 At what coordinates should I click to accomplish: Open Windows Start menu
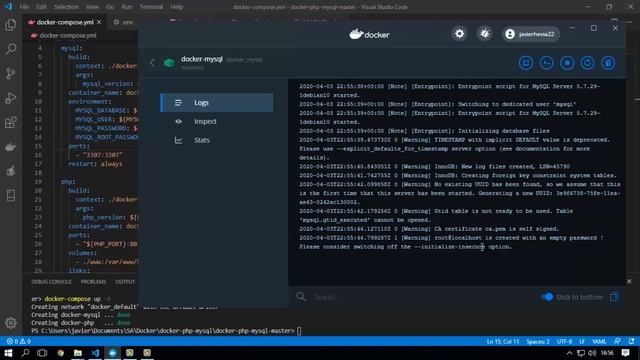coord(8,353)
